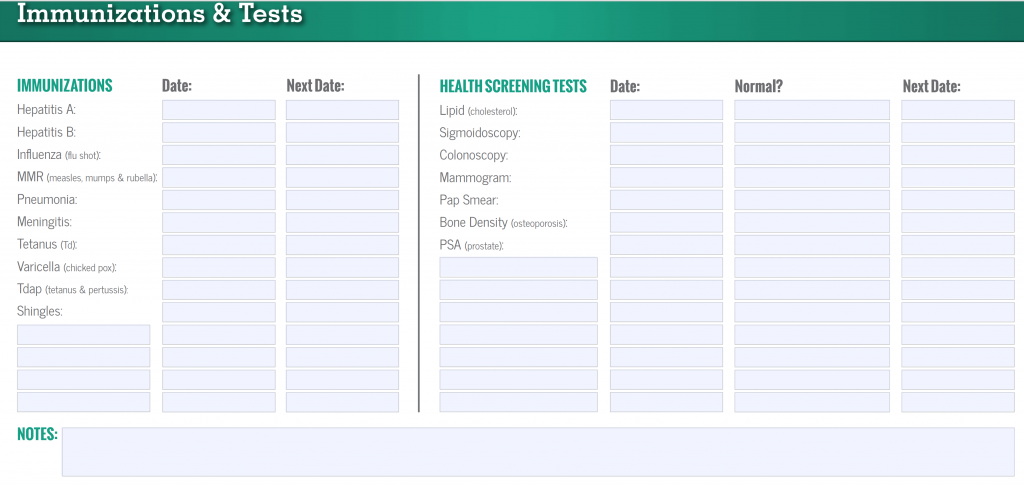Select the Meningitis Next Date field
This screenshot has height=486, width=1024.
point(342,223)
